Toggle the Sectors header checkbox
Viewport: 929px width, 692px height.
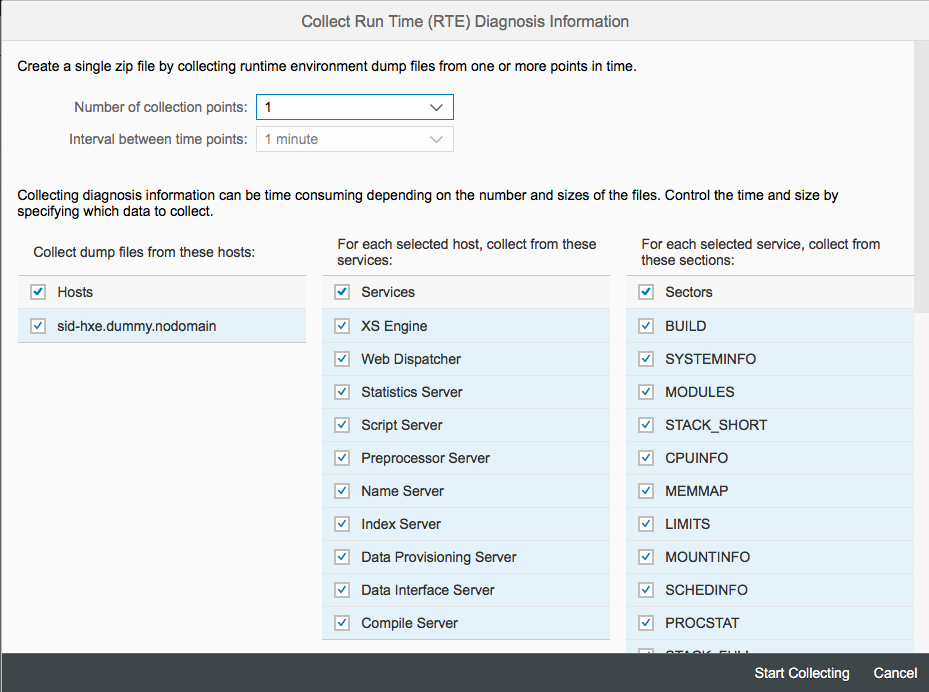pos(646,292)
